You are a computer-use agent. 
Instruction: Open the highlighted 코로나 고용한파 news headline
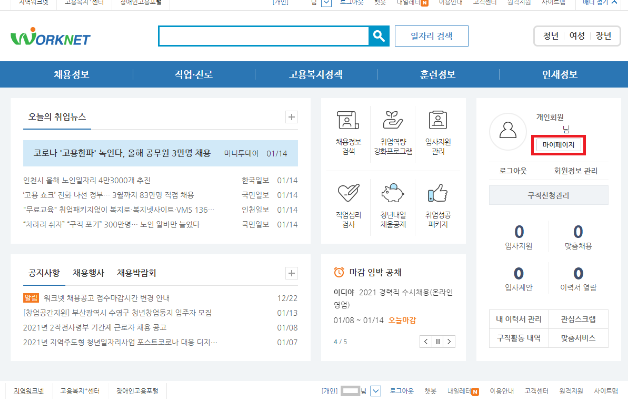(122, 153)
